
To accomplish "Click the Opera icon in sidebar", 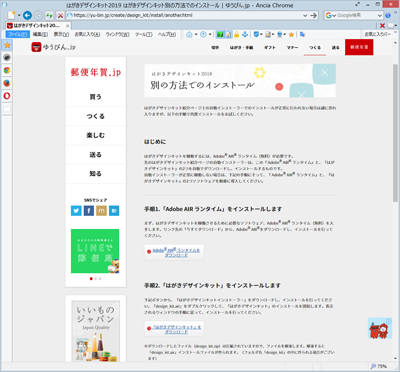I will pos(7,96).
